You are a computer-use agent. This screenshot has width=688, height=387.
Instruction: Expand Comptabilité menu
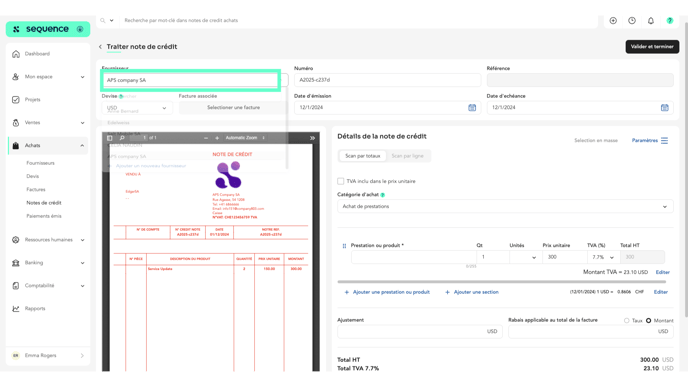pos(48,285)
